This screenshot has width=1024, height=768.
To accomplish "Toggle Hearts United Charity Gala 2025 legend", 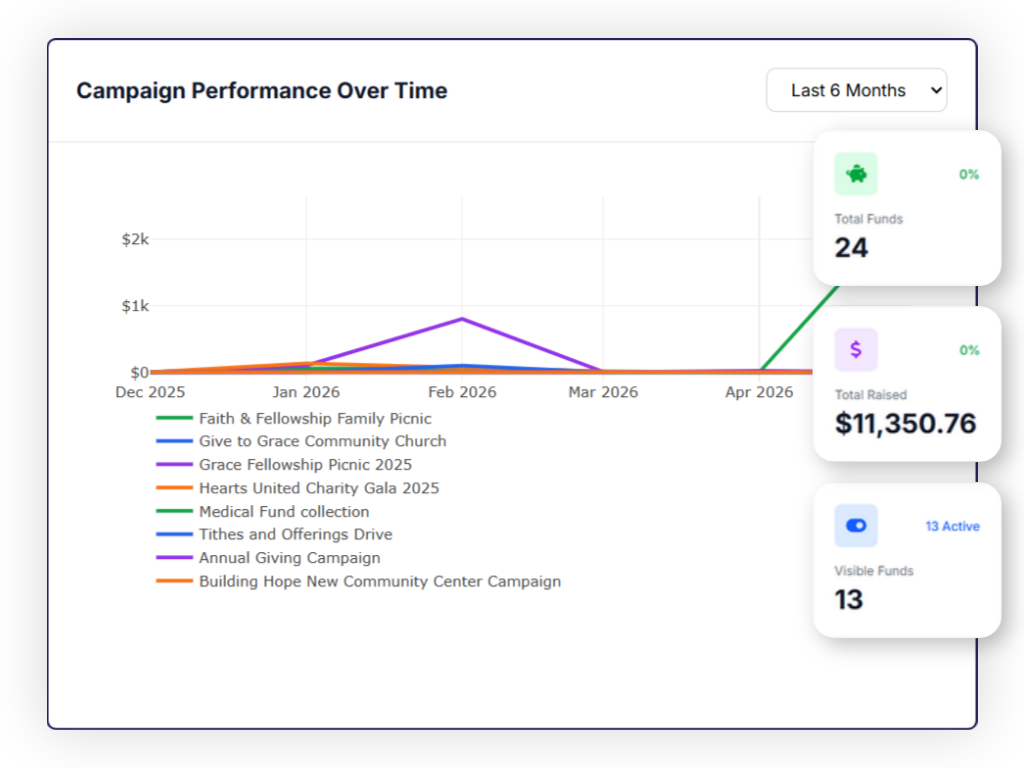I will [x=298, y=488].
